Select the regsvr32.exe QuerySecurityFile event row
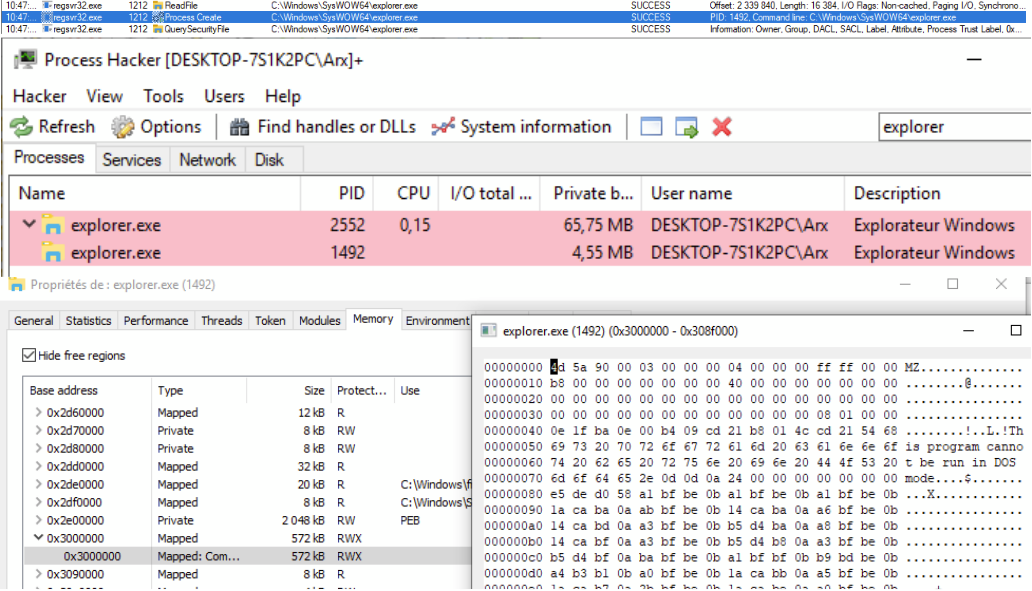 (513, 29)
